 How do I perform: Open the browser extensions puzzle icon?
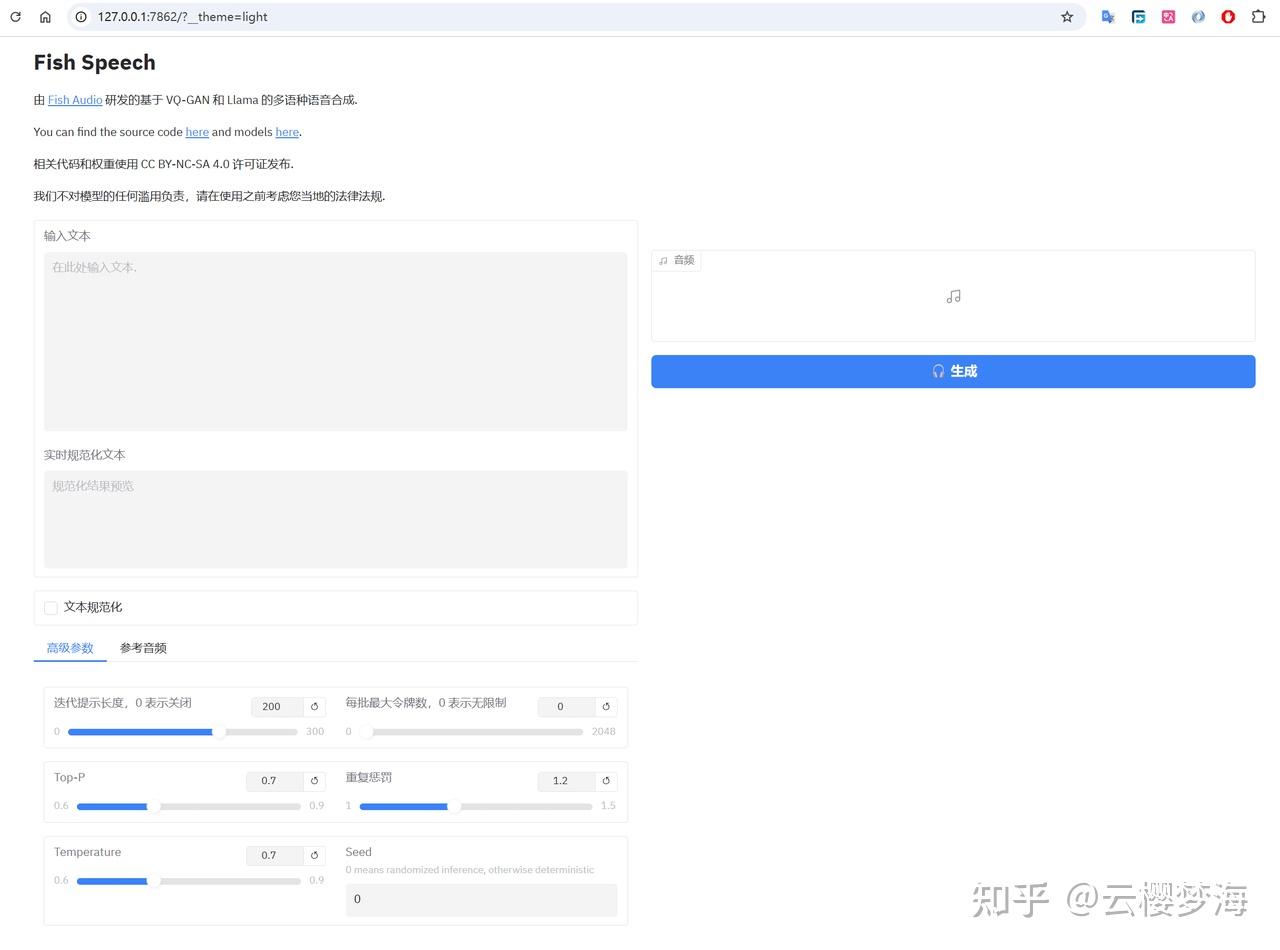pos(1257,17)
